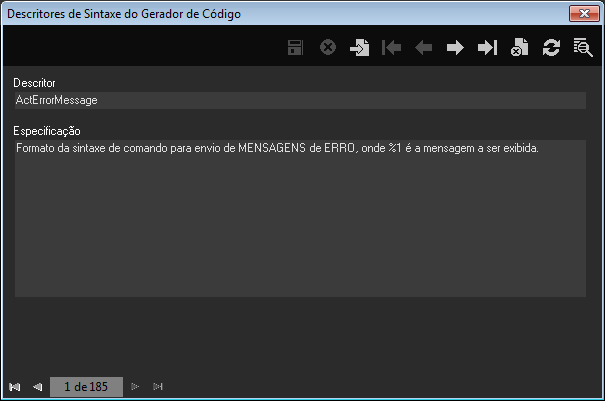Refresh the descriptor data
The width and height of the screenshot is (605, 401).
[551, 48]
